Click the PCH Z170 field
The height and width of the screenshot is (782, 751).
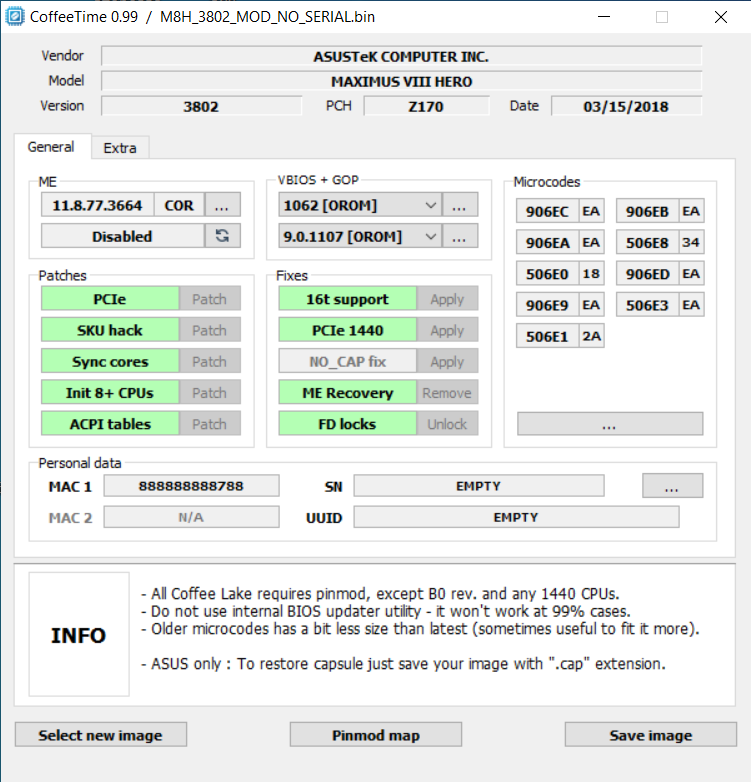pos(426,106)
